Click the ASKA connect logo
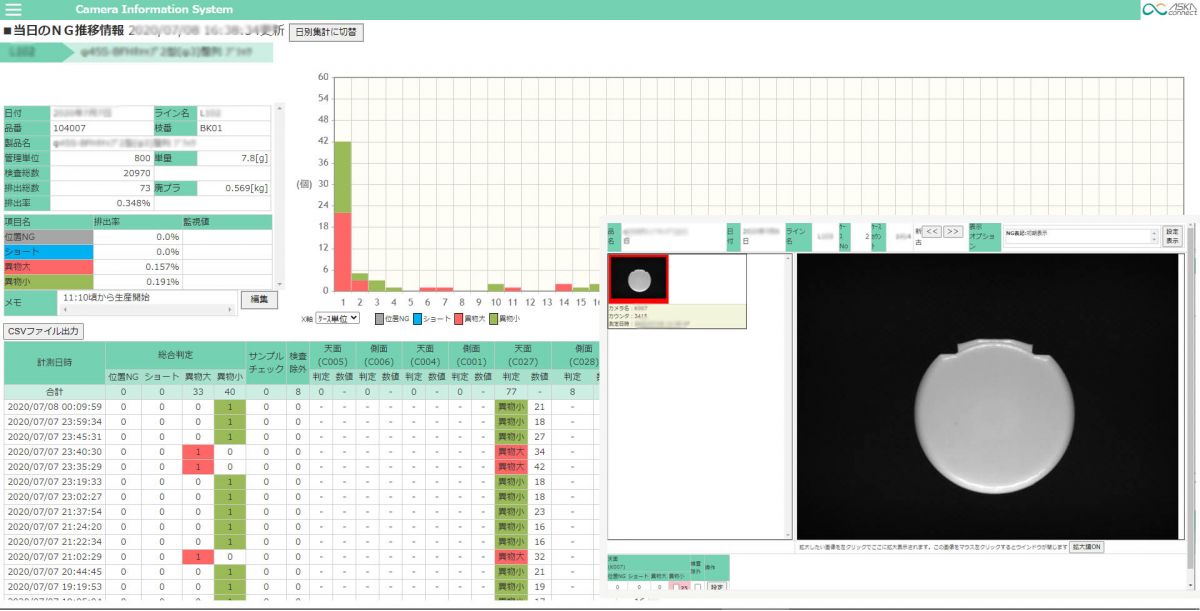Viewport: 1200px width, 611px height. pos(1168,9)
